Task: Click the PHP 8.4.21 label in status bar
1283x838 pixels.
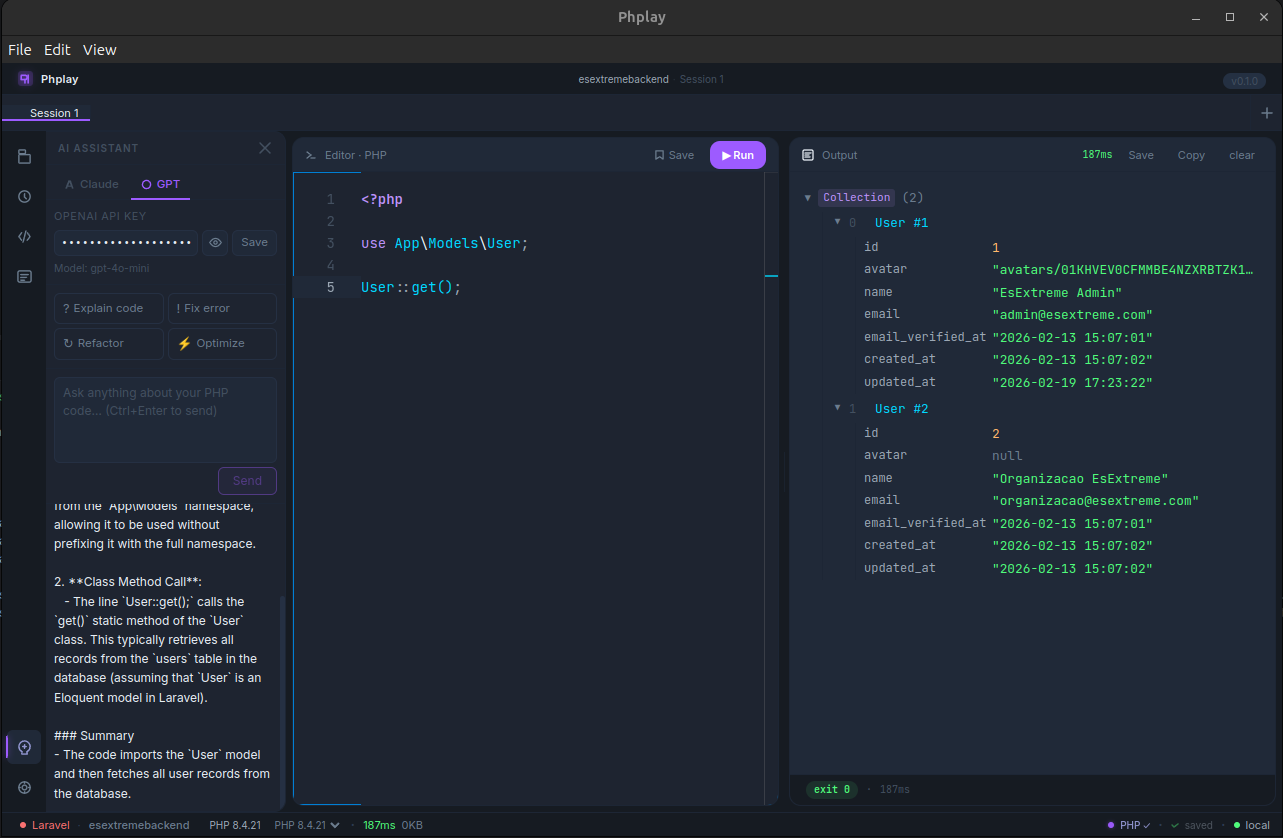Action: click(235, 825)
